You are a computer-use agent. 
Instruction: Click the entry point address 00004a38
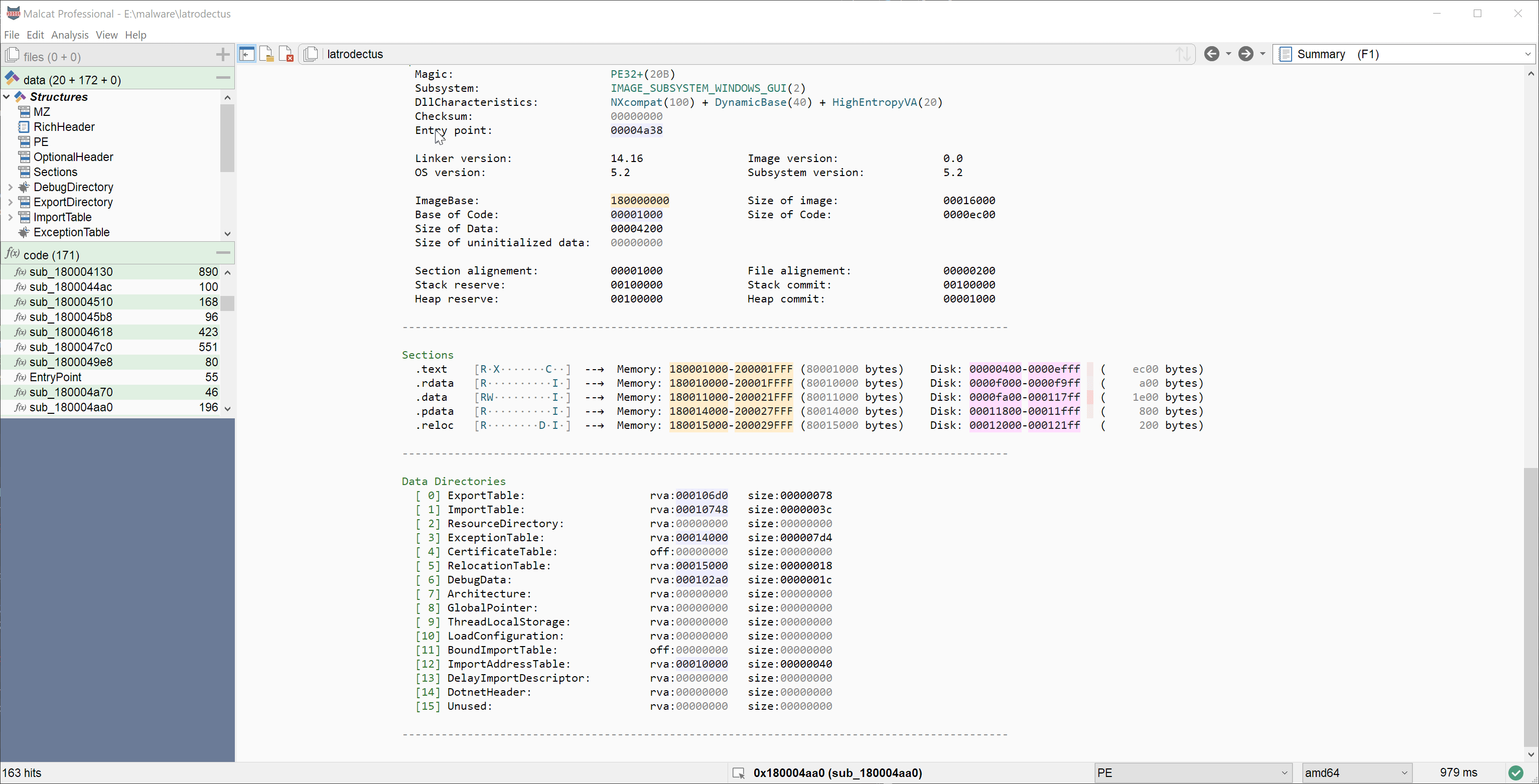[636, 130]
